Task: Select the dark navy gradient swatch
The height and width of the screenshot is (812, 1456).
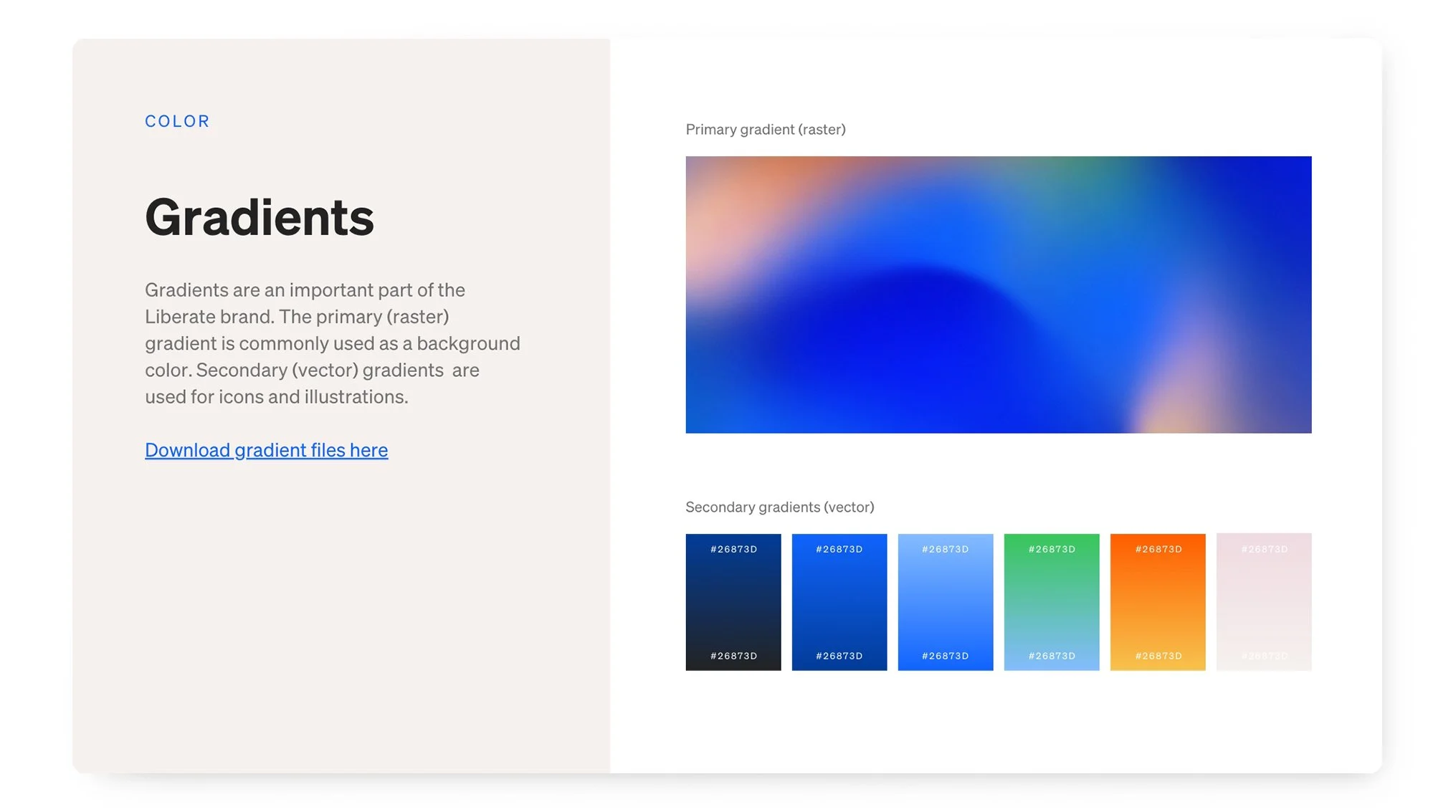Action: pos(733,602)
